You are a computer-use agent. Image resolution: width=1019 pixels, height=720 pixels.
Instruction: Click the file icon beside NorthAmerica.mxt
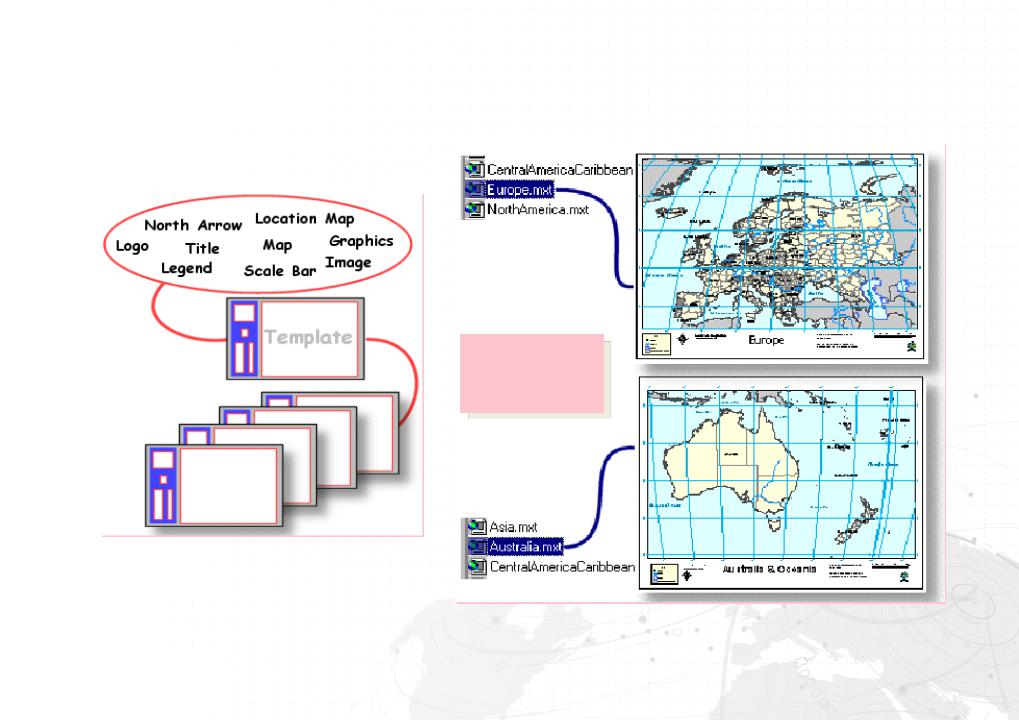pos(474,209)
